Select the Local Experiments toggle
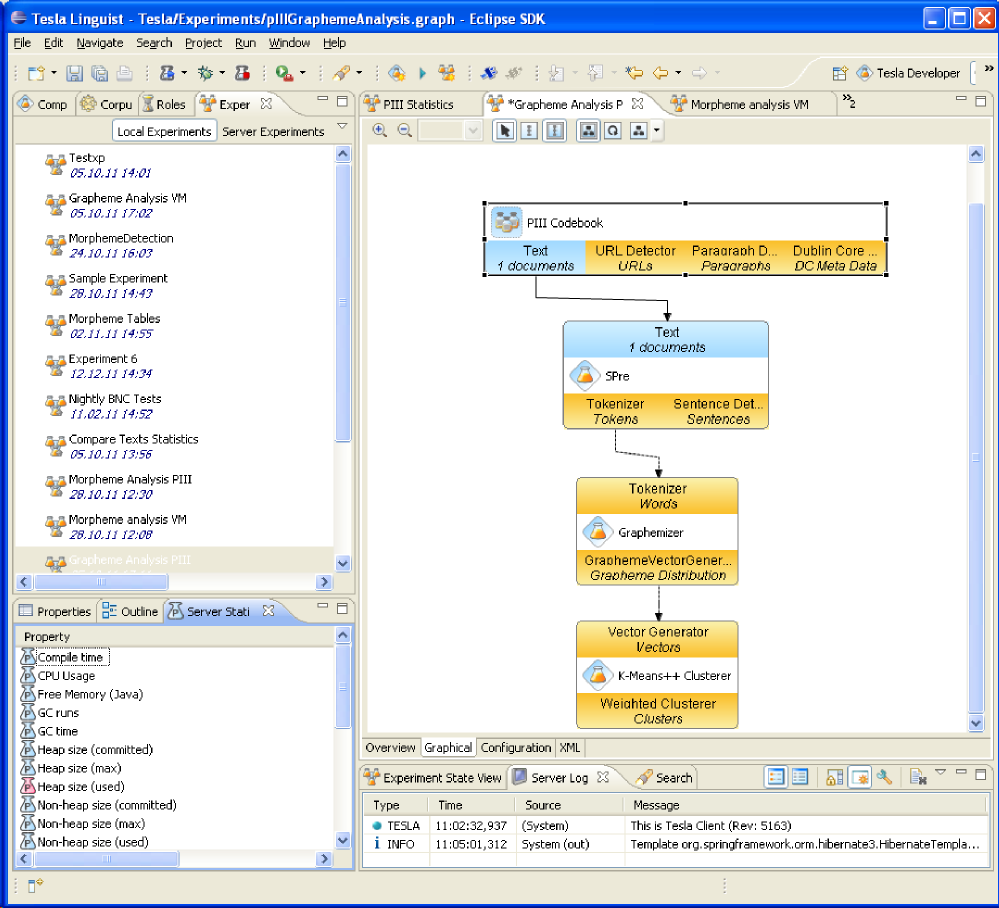The width and height of the screenshot is (999, 908). tap(164, 132)
